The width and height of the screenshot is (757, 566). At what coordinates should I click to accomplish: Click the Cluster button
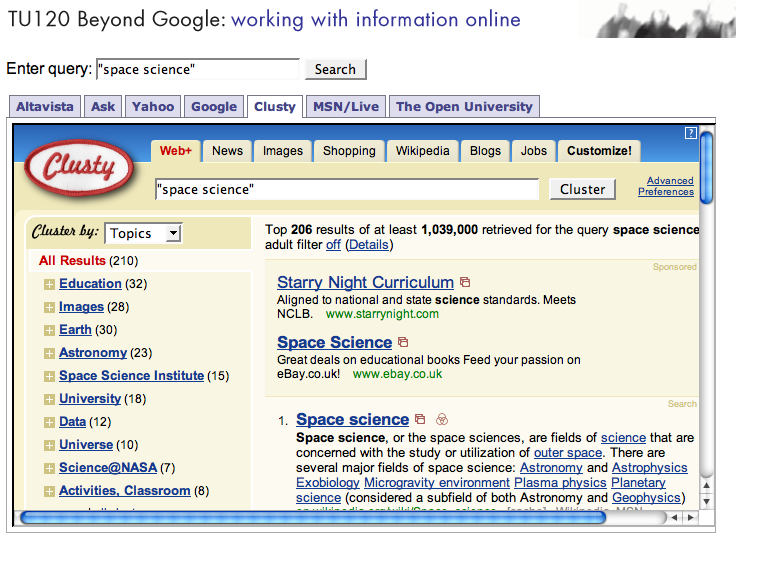point(582,189)
